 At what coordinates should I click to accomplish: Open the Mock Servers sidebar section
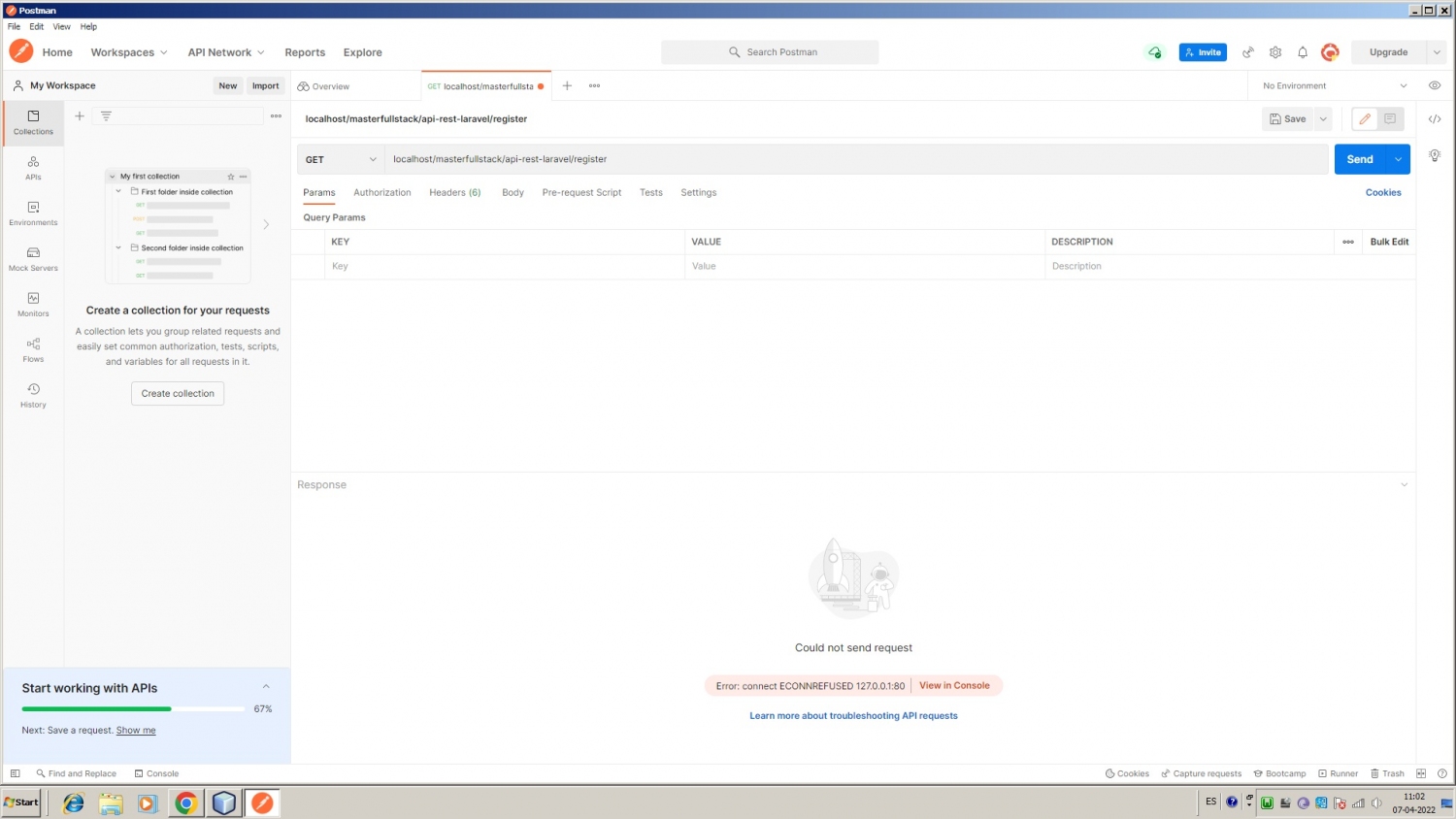point(33,259)
